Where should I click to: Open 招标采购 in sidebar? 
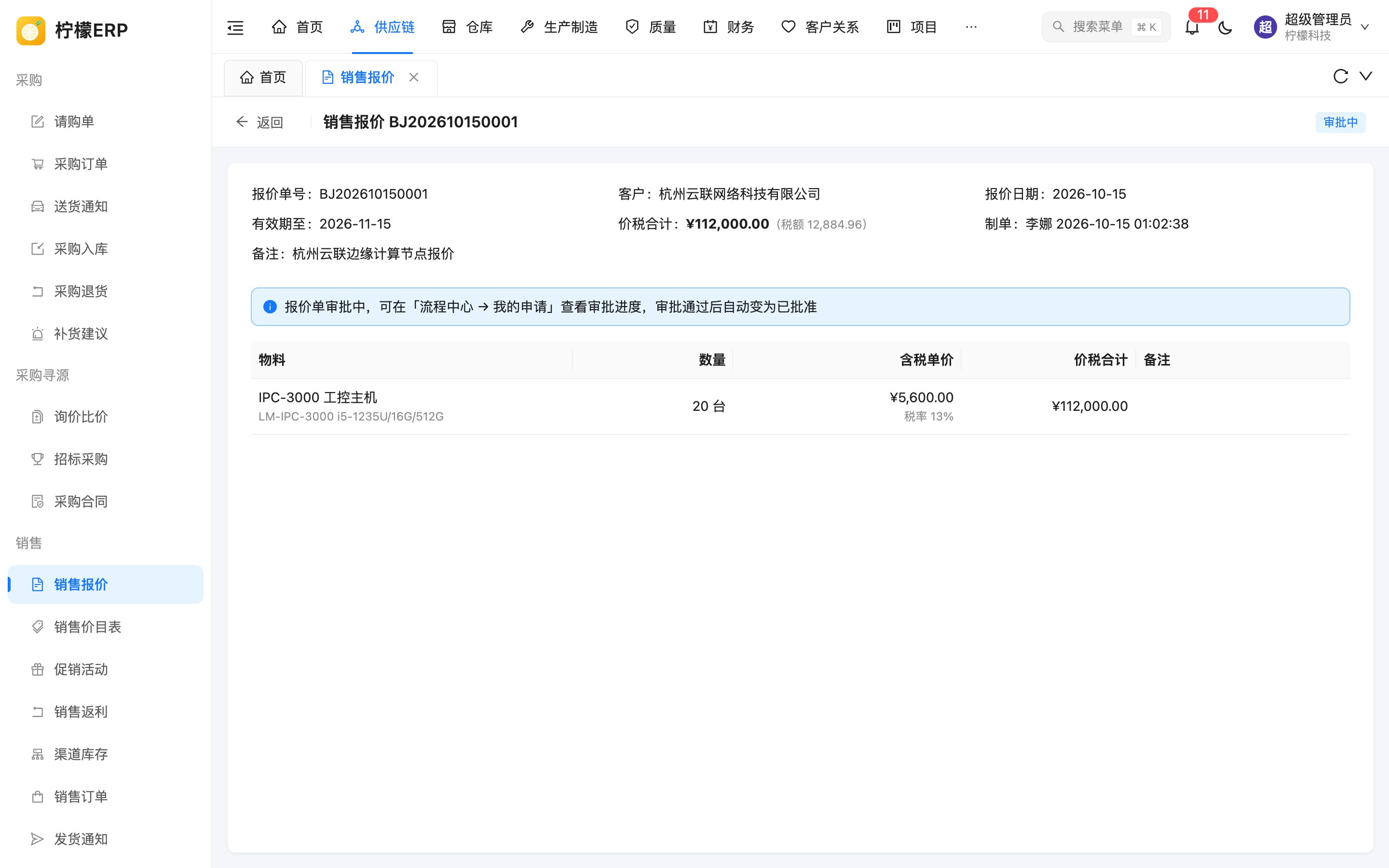[x=106, y=459]
